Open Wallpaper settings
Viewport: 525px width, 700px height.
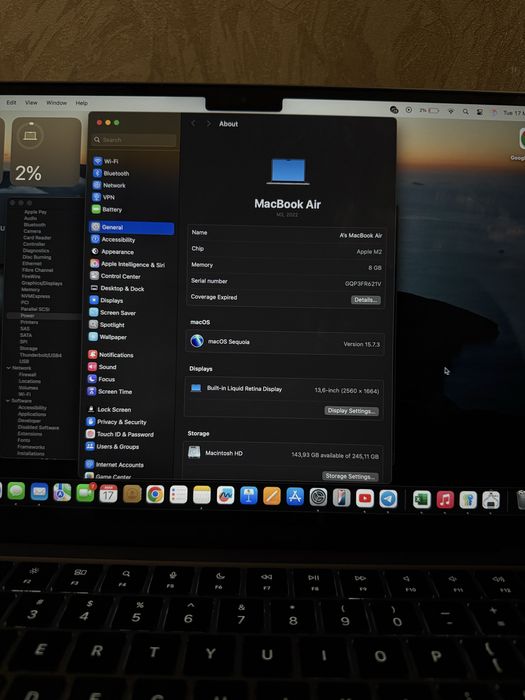pos(108,337)
